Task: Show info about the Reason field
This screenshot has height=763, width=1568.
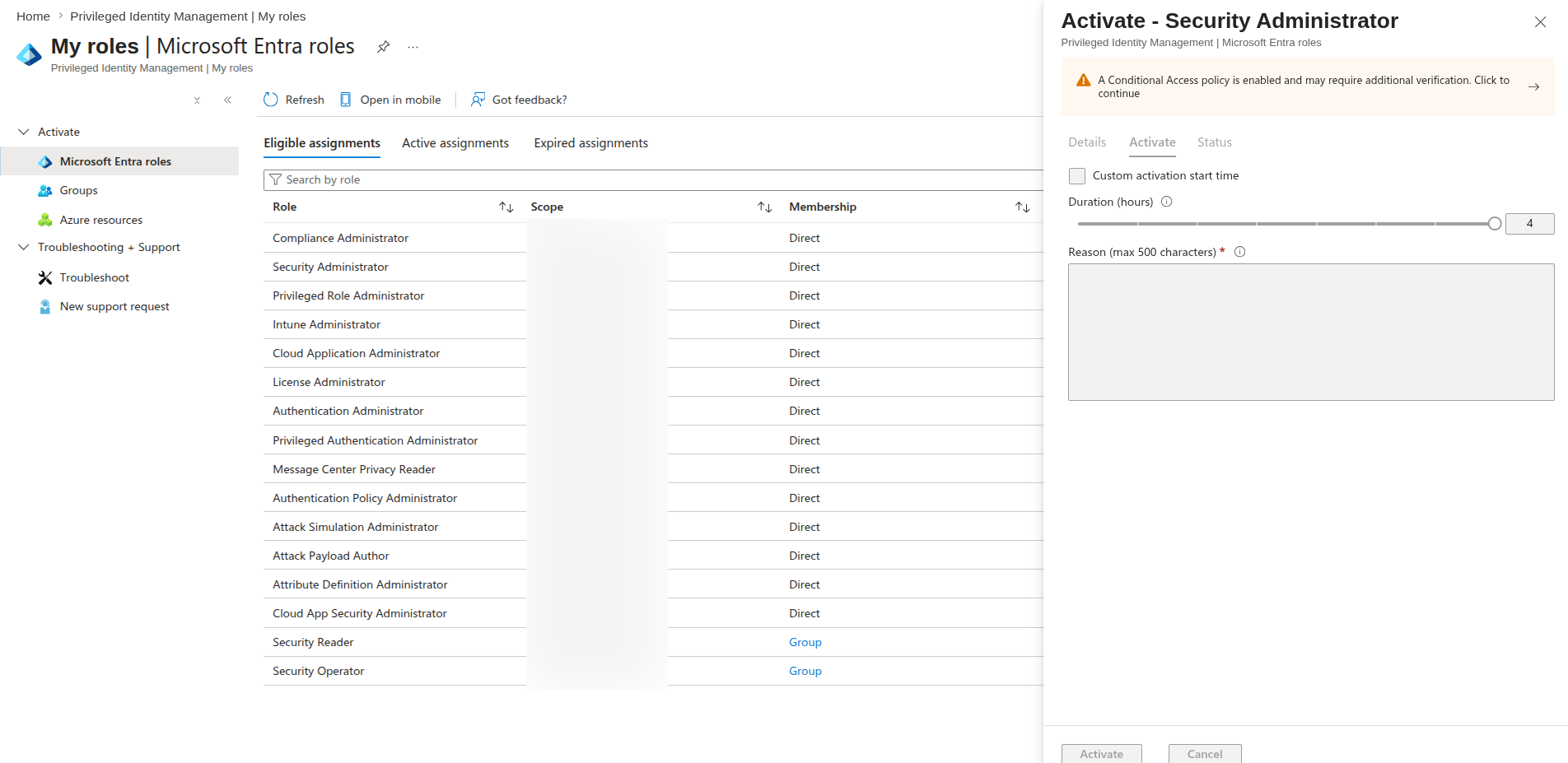Action: pos(1240,252)
